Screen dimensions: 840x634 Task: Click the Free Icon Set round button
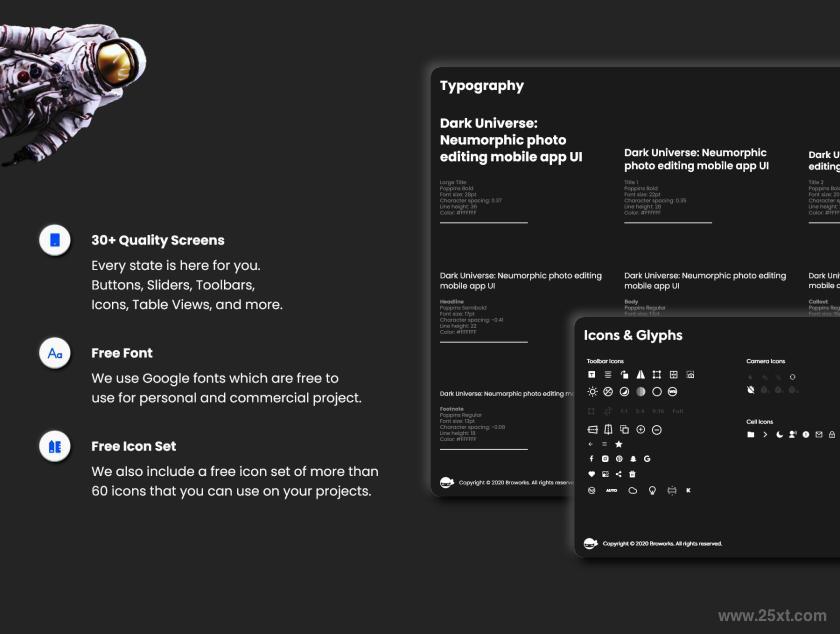55,446
